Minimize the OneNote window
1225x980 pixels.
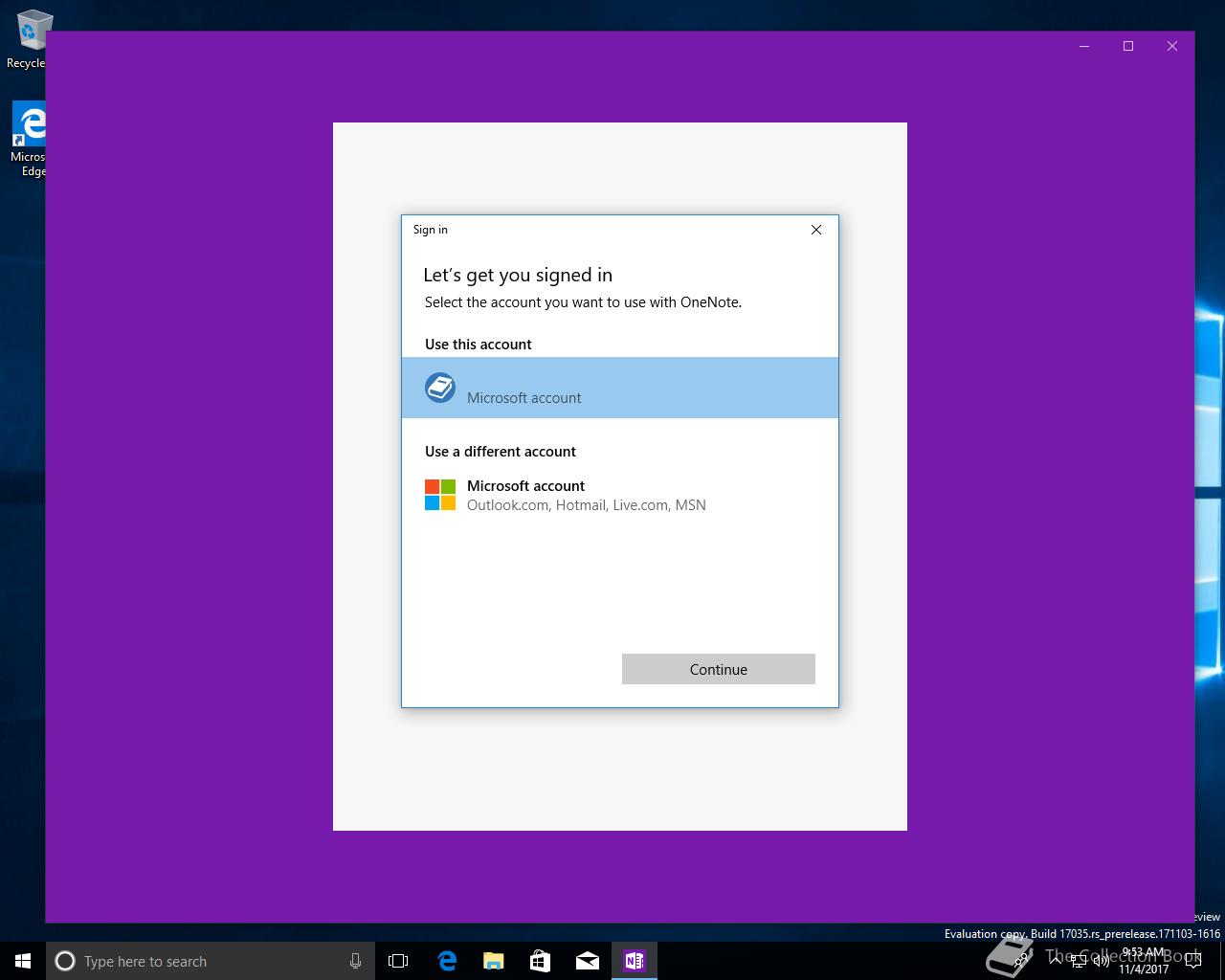pos(1084,46)
